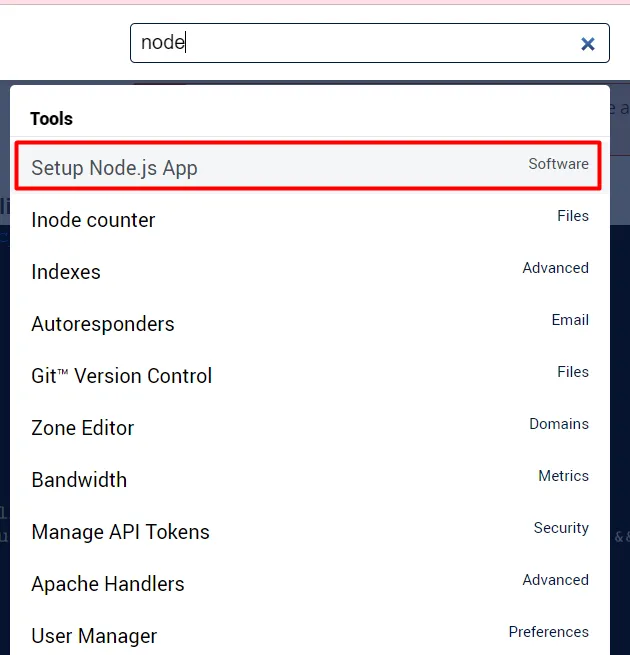The image size is (630, 655).
Task: Open the Inode counter tool
Action: tap(310, 220)
